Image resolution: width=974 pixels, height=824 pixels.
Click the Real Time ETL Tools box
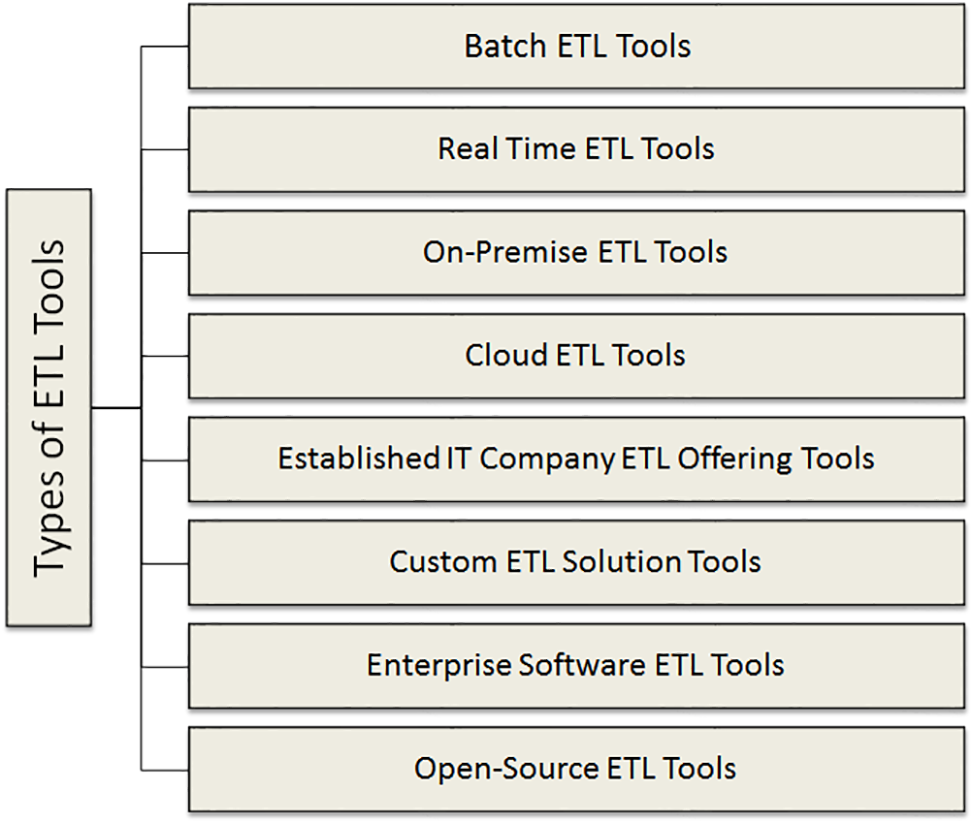[577, 149]
